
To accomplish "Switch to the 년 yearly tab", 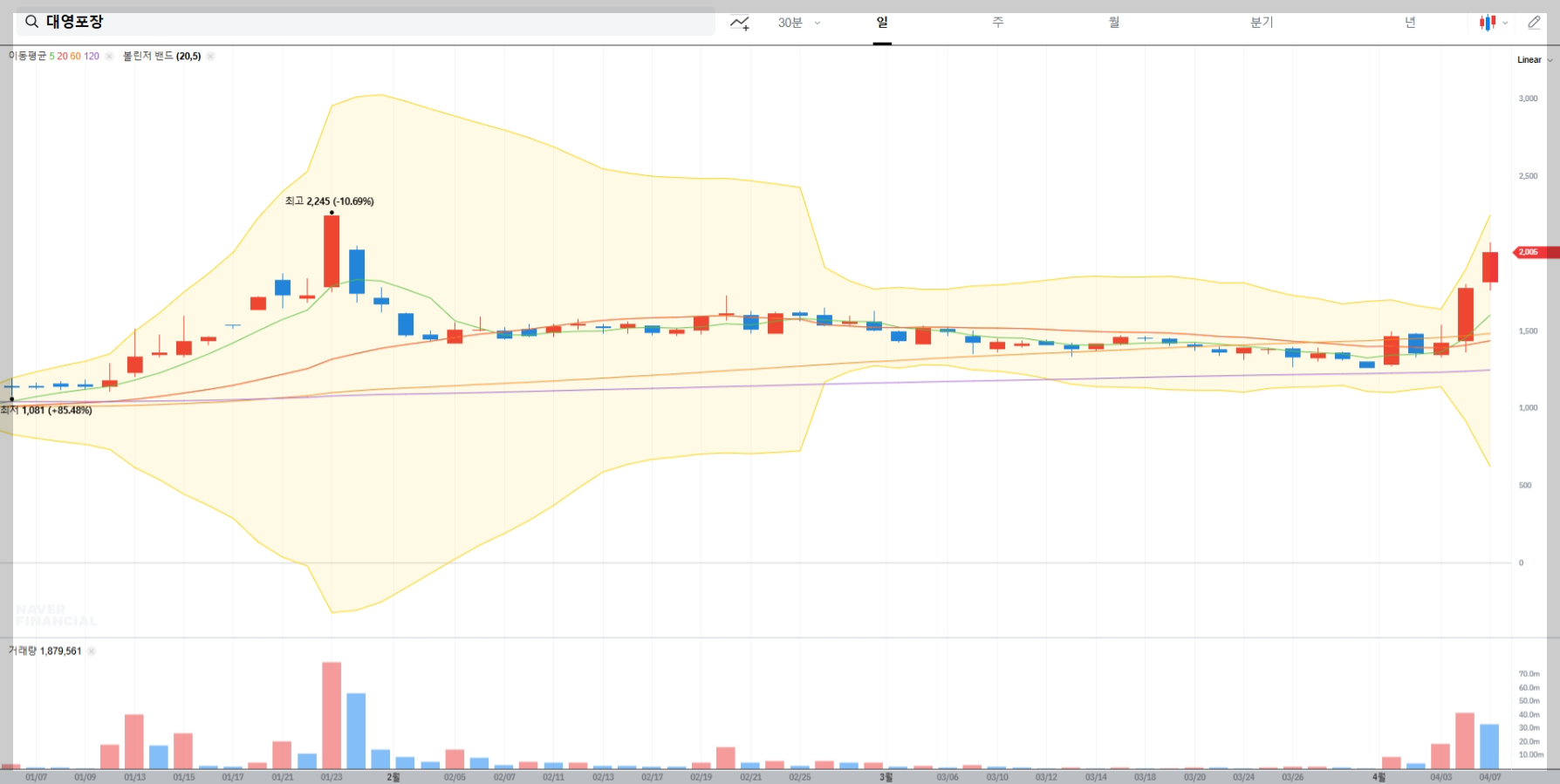I will (1410, 23).
